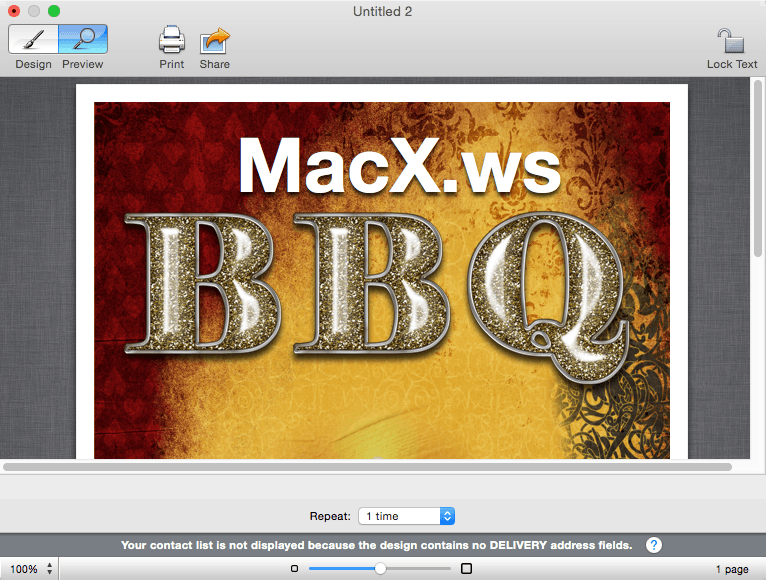Click the zoom slider knob
The width and height of the screenshot is (766, 580).
click(380, 568)
